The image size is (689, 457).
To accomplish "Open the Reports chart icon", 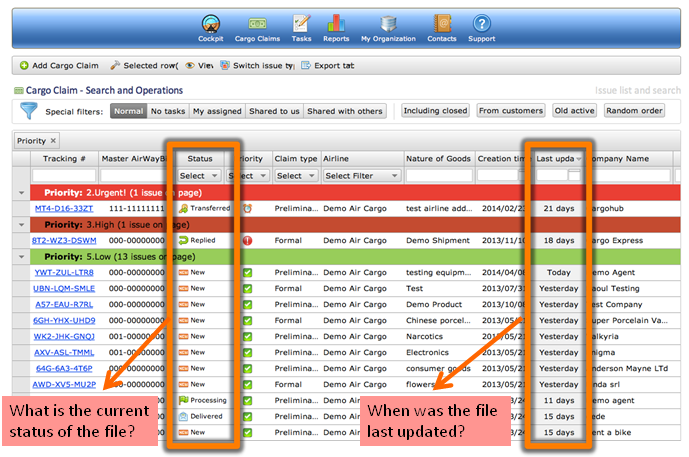I will (x=336, y=23).
